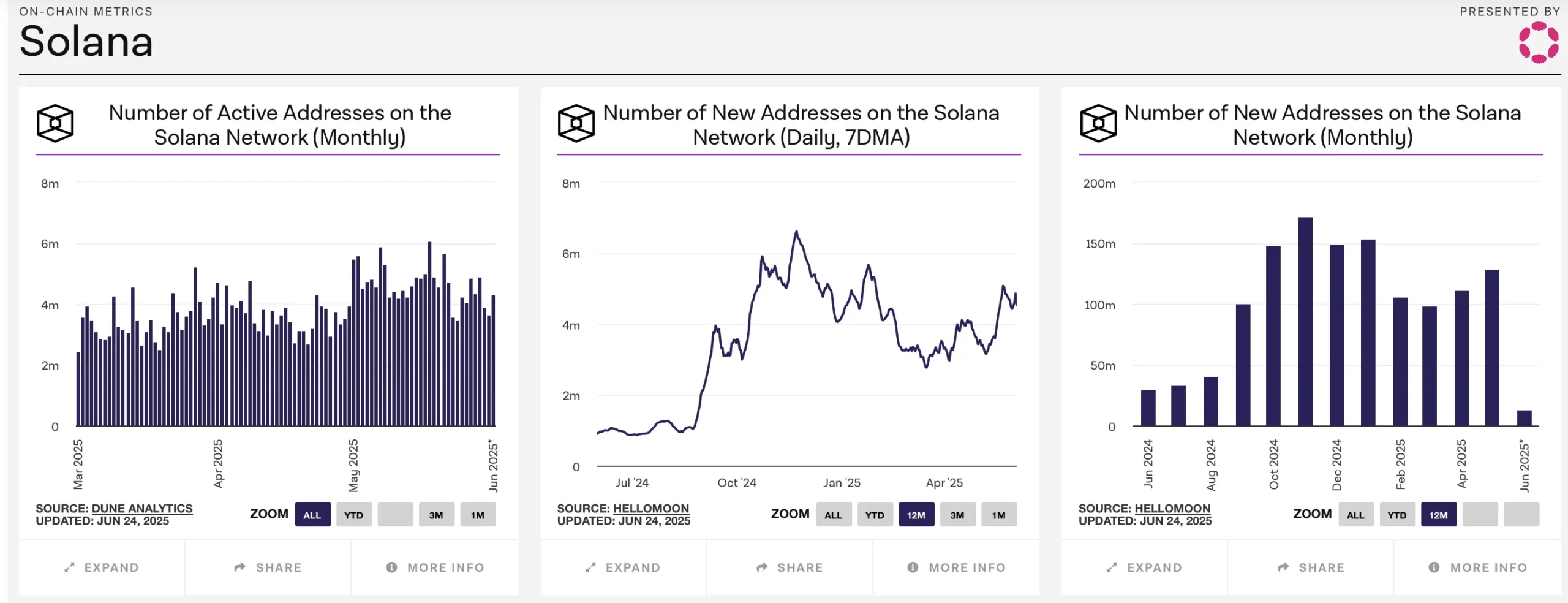Image resolution: width=1568 pixels, height=603 pixels.
Task: Click the cube icon on the Monthly New Addresses chart
Action: [x=1098, y=124]
